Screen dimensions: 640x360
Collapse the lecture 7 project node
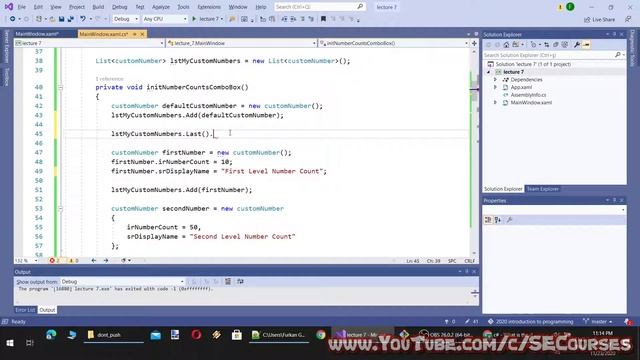point(489,72)
